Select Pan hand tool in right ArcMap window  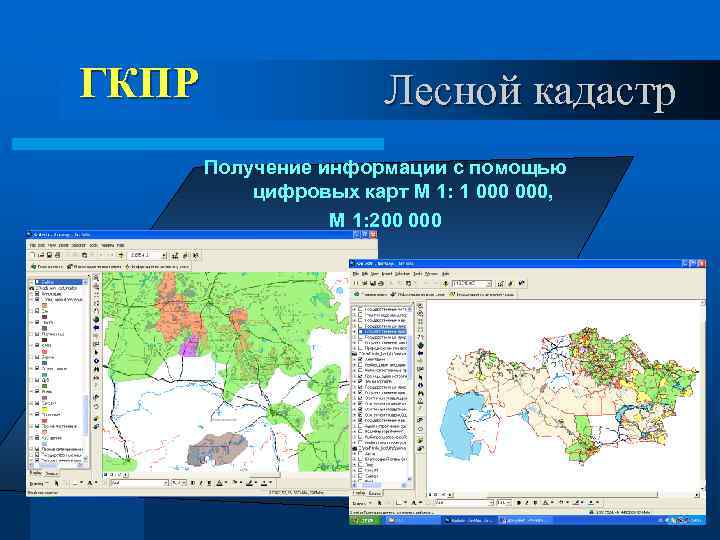tap(420, 338)
